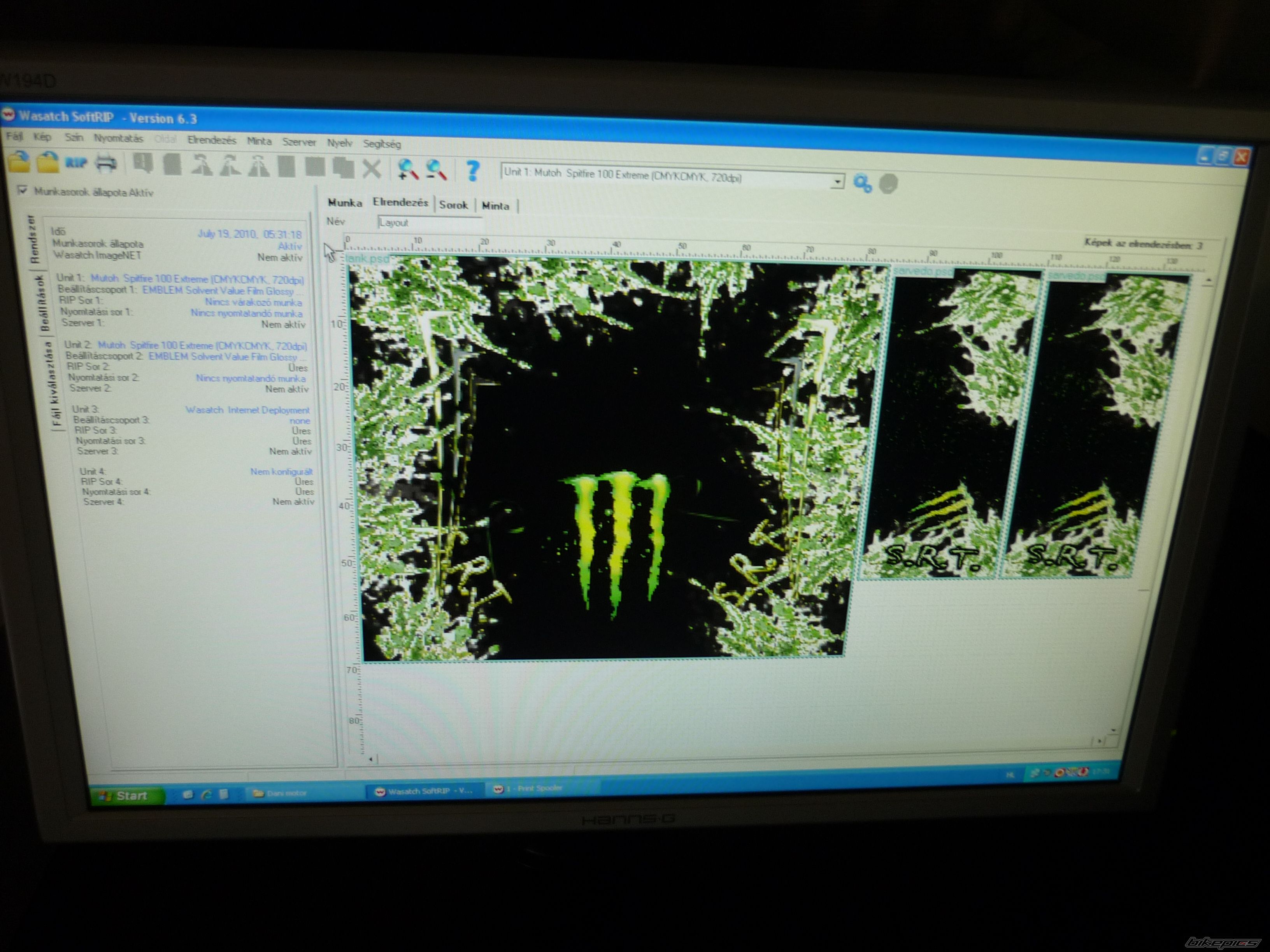Open the Nyelv menu
This screenshot has width=1270, height=952.
[339, 143]
